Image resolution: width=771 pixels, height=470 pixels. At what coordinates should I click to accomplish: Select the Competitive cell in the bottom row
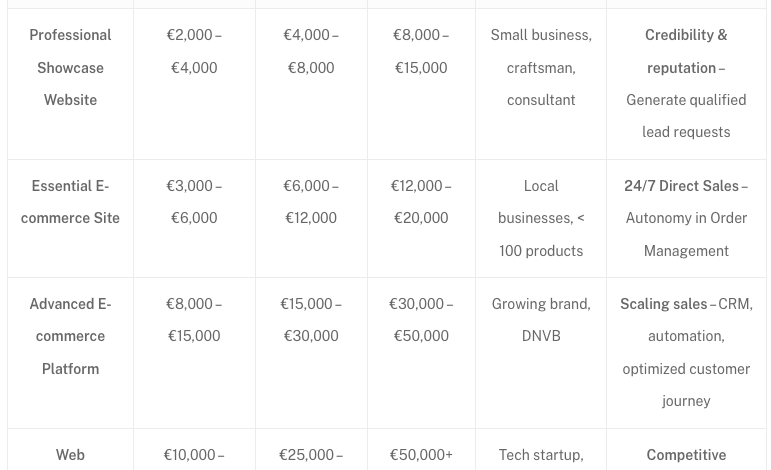pos(686,455)
